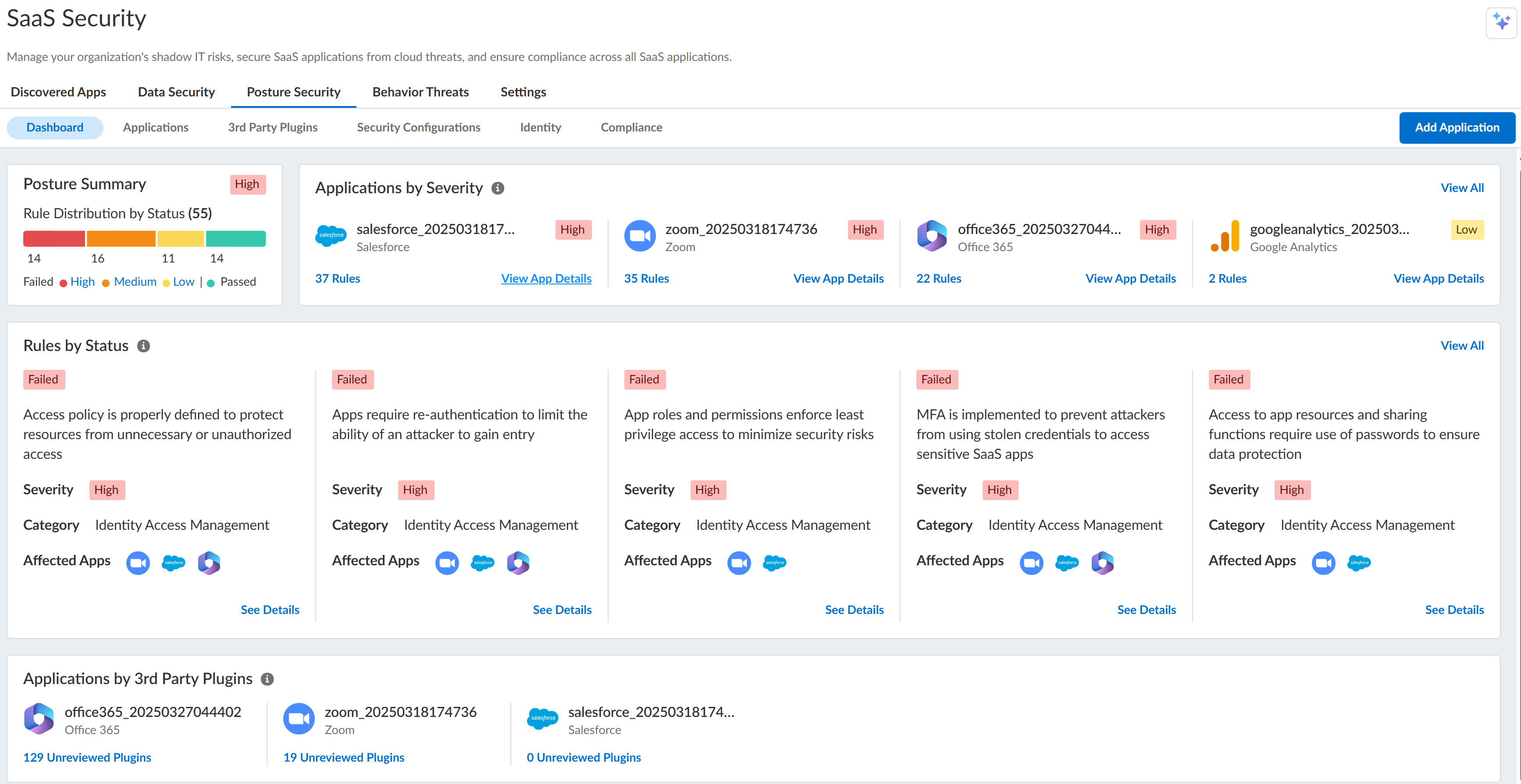Click the green Passed segment of distribution bar

(x=235, y=238)
